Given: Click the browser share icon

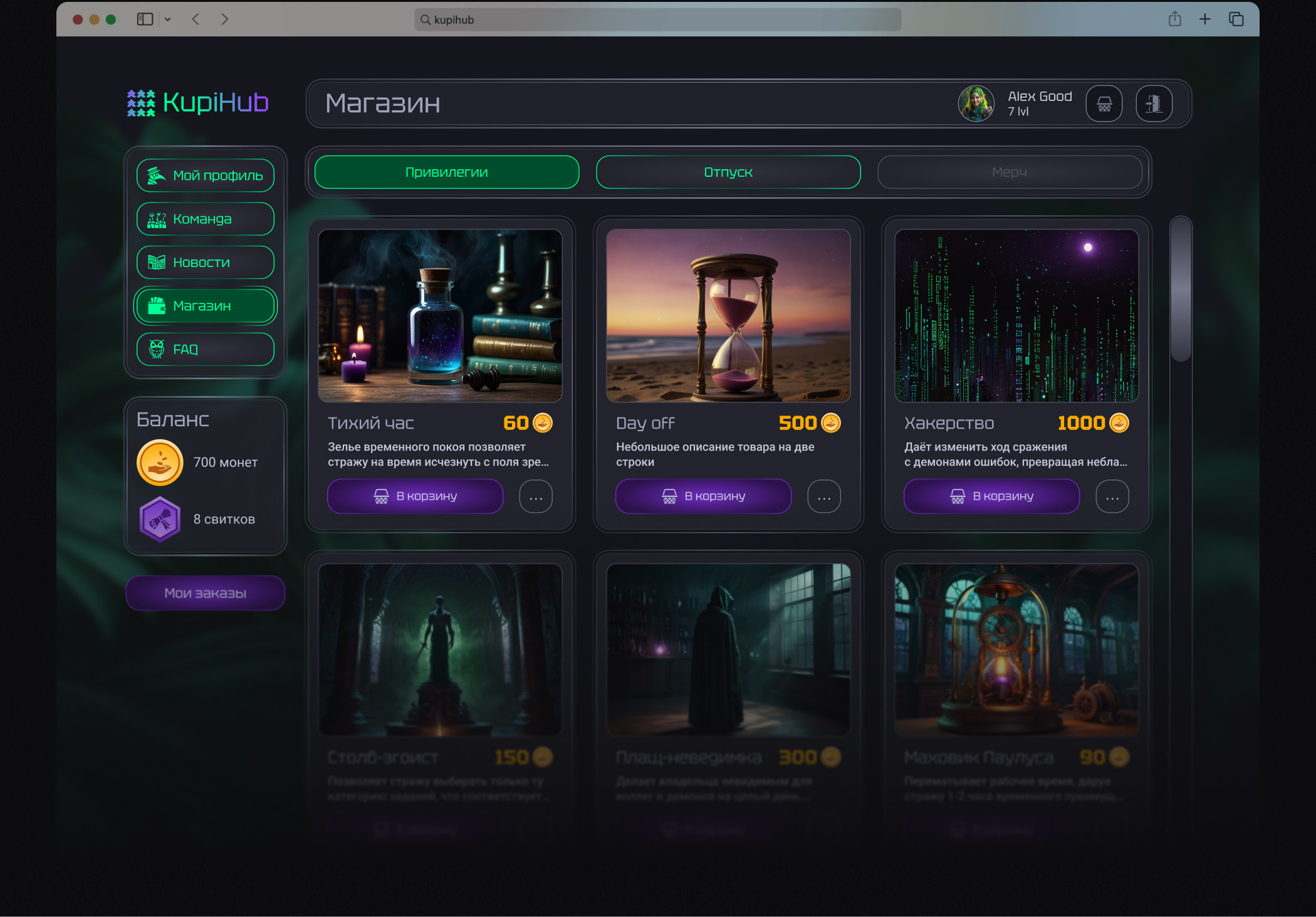Looking at the screenshot, I should 1174,19.
